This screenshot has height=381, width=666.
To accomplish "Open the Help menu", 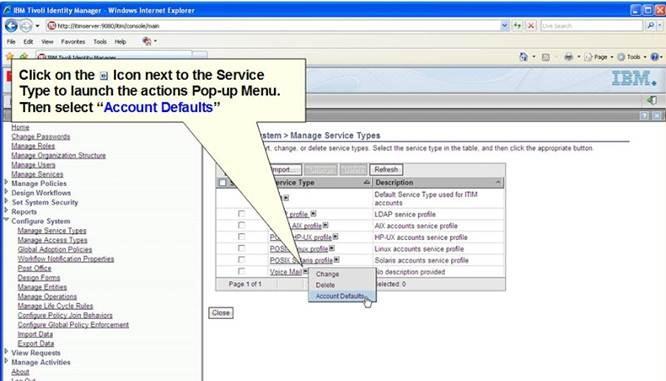I will click(120, 42).
